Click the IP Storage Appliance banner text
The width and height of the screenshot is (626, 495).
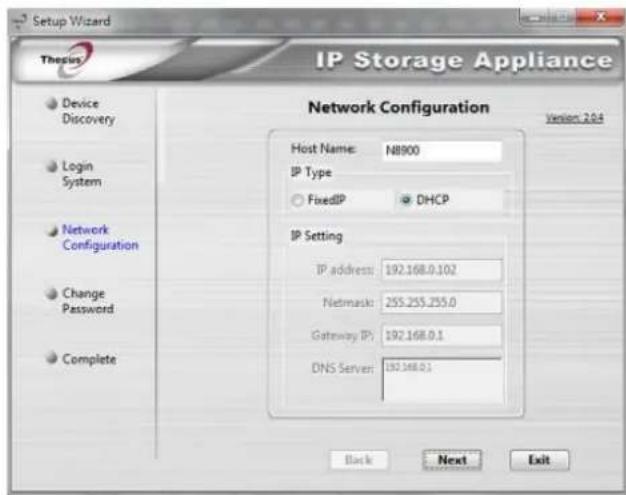point(464,61)
